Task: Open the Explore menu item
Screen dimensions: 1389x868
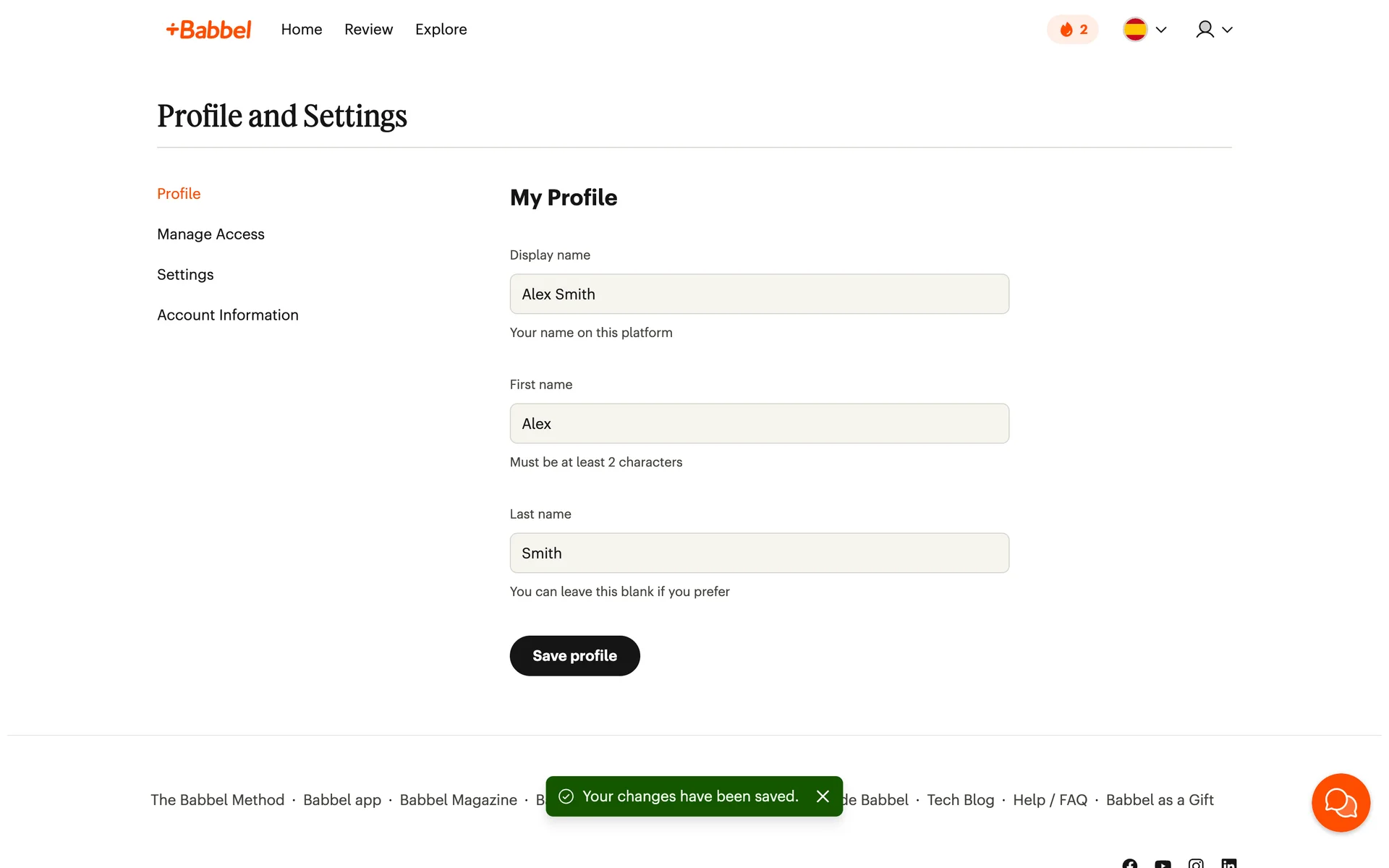Action: click(441, 30)
